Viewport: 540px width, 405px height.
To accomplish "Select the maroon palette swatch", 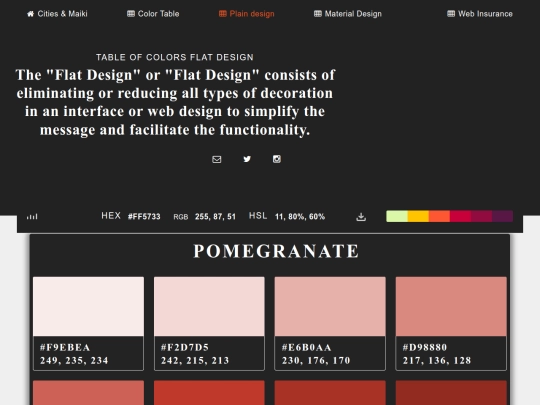I will click(x=481, y=216).
